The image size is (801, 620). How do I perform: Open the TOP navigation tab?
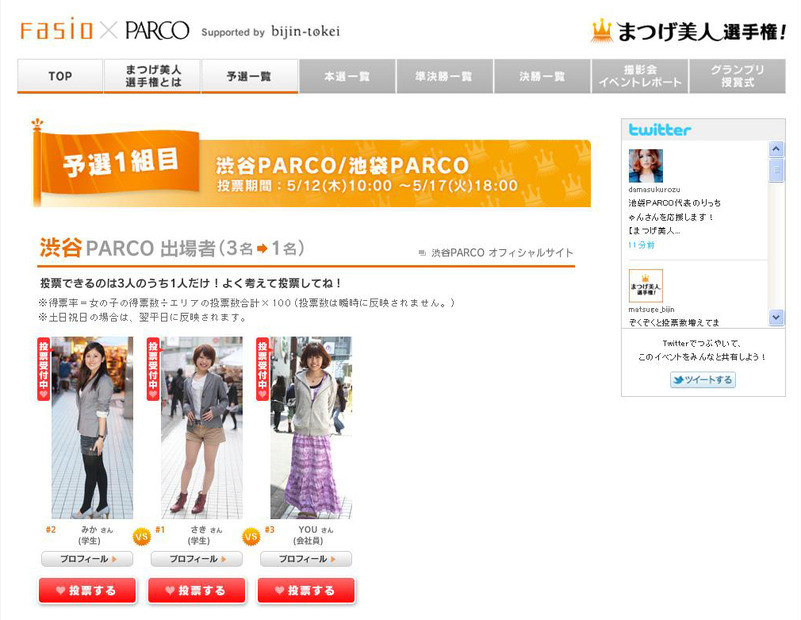(60, 76)
